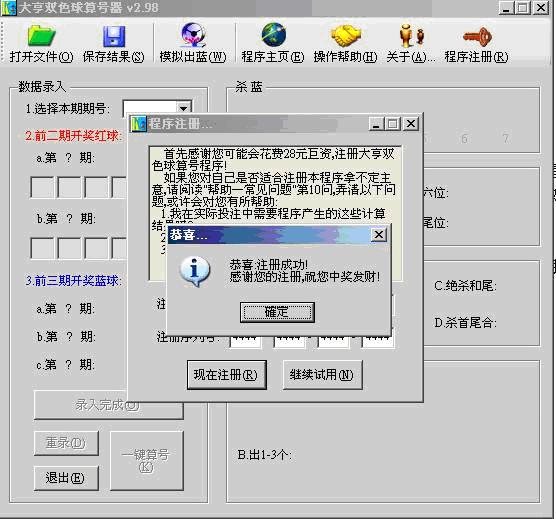
Task: Minimize the 程序注册 dialog
Action: click(x=376, y=124)
